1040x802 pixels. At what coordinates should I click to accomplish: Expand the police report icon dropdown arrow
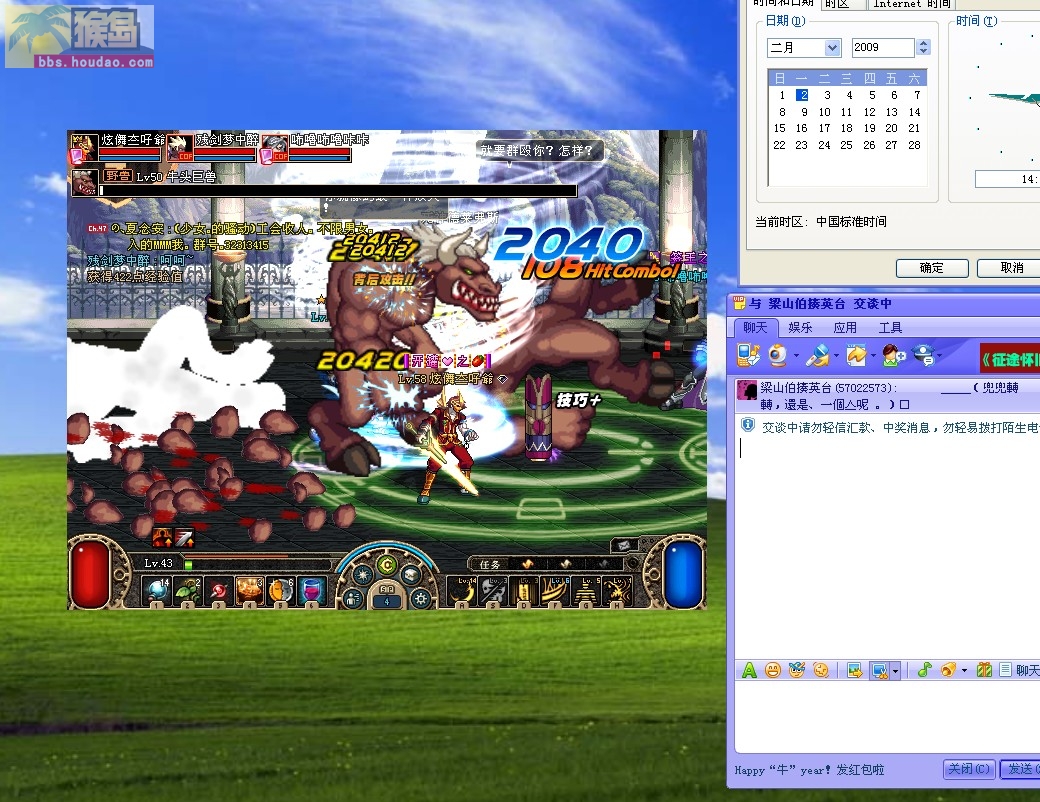[x=940, y=356]
